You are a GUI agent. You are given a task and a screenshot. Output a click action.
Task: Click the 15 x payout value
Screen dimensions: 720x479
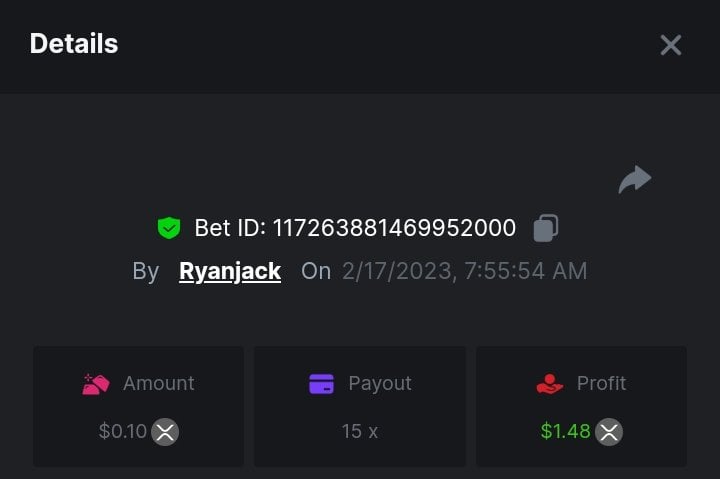click(x=360, y=432)
